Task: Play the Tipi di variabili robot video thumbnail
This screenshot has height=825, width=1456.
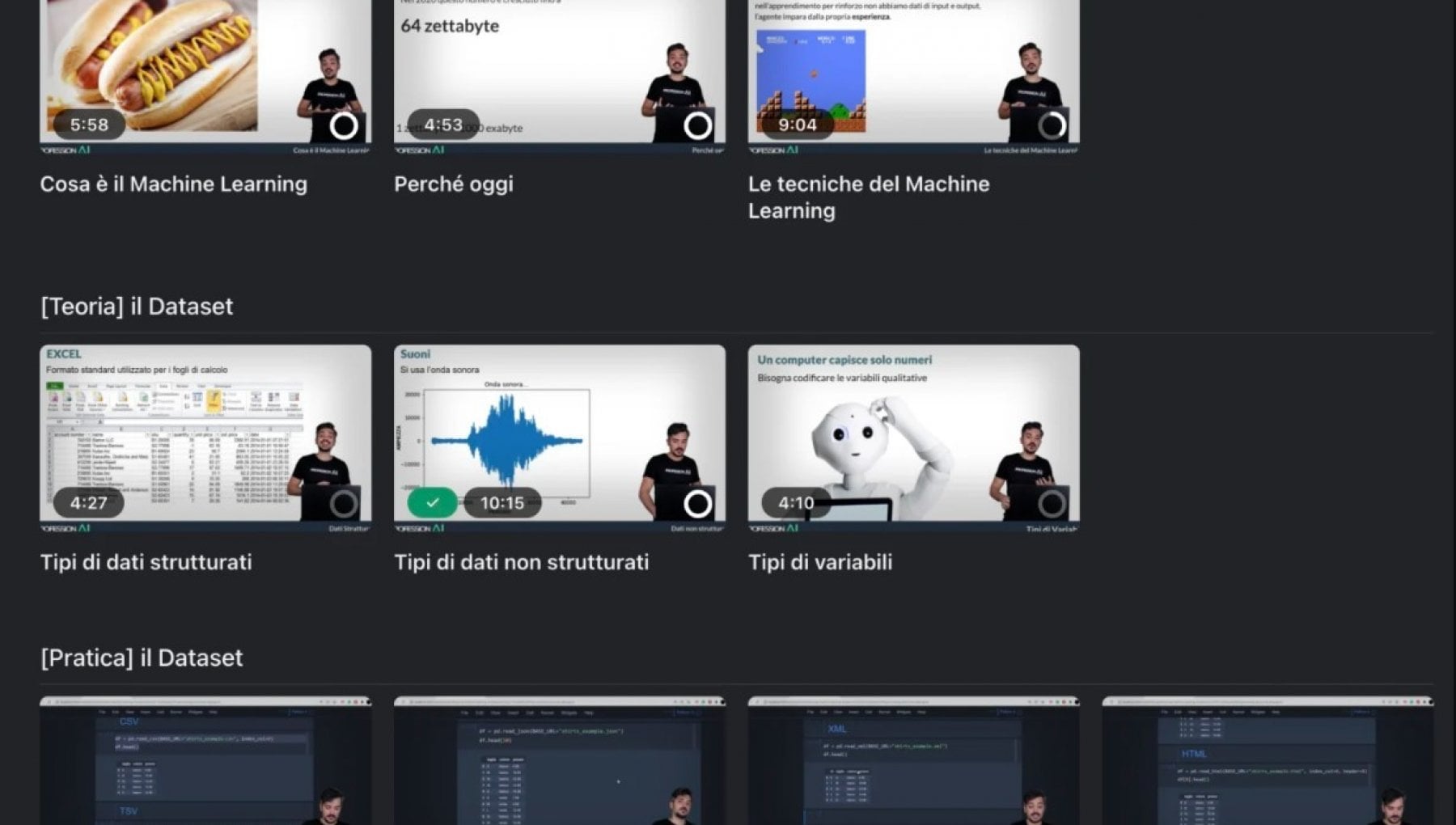Action: 912,433
